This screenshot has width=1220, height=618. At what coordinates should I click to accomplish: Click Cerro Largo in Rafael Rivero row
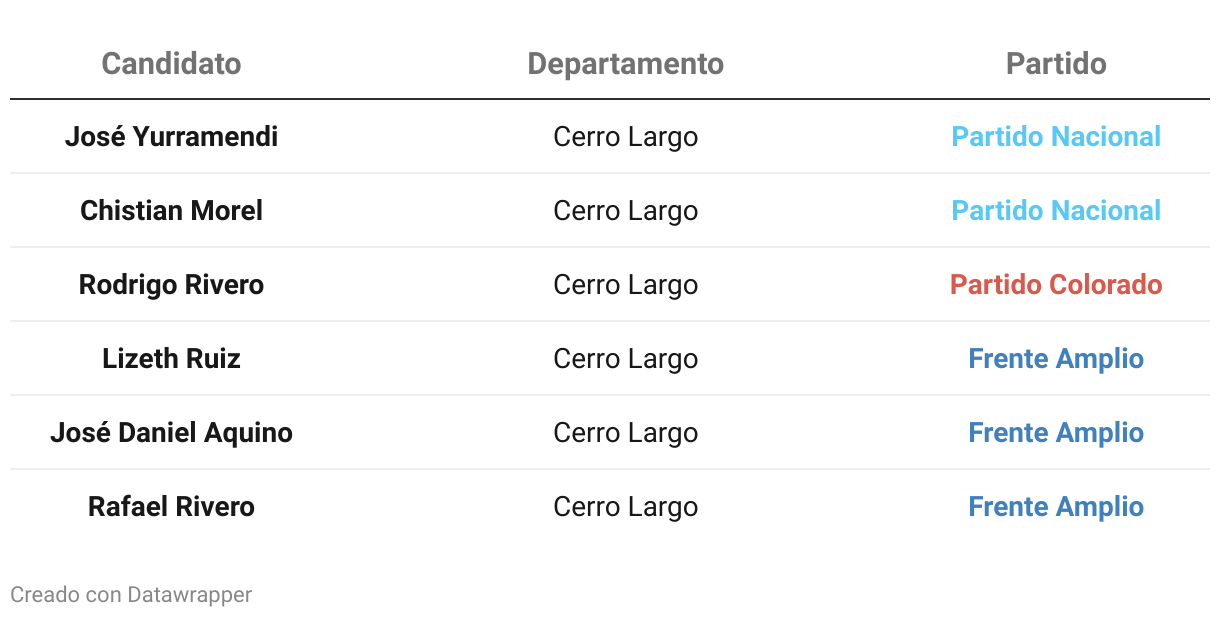point(625,506)
